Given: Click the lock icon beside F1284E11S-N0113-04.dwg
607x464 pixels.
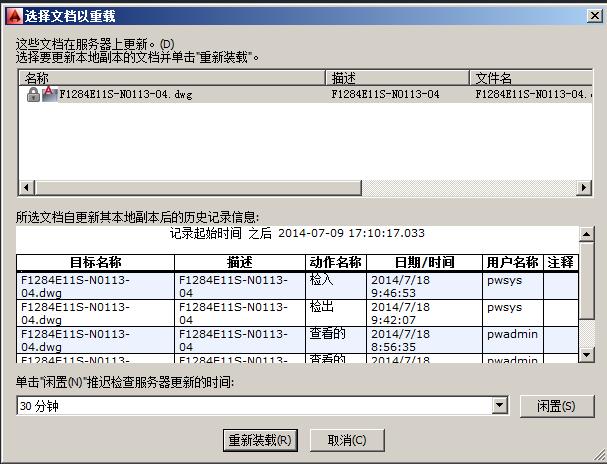Looking at the screenshot, I should click(33, 94).
